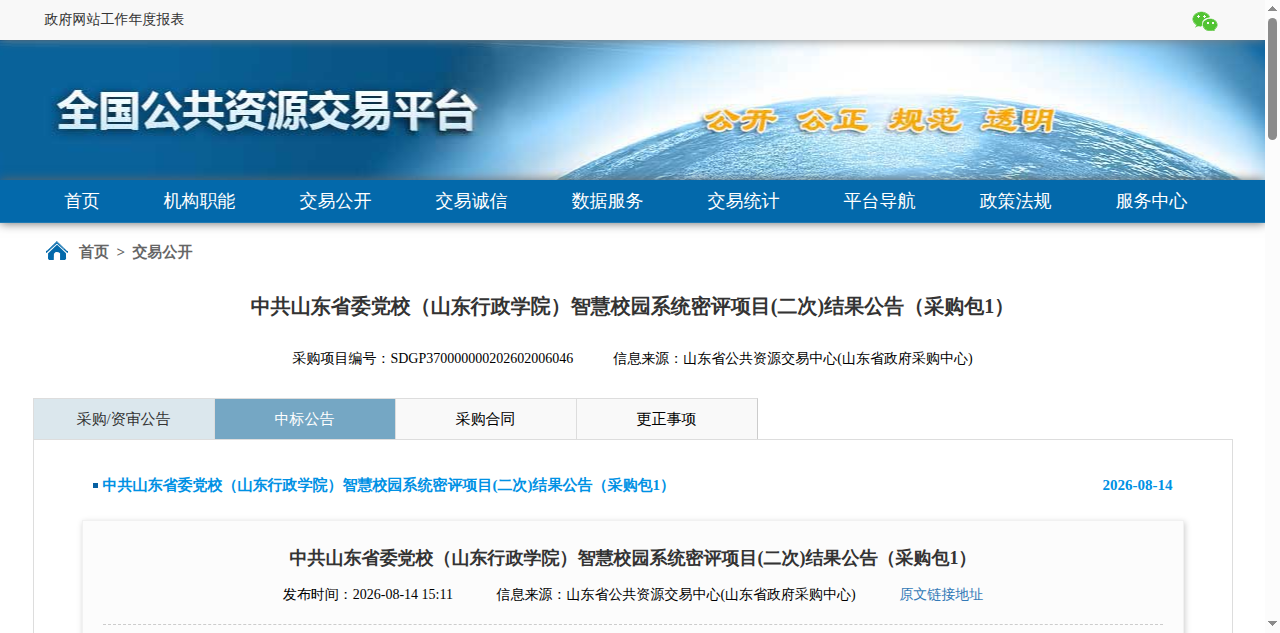Switch to 中标公告 tab
This screenshot has width=1280, height=633.
(305, 419)
